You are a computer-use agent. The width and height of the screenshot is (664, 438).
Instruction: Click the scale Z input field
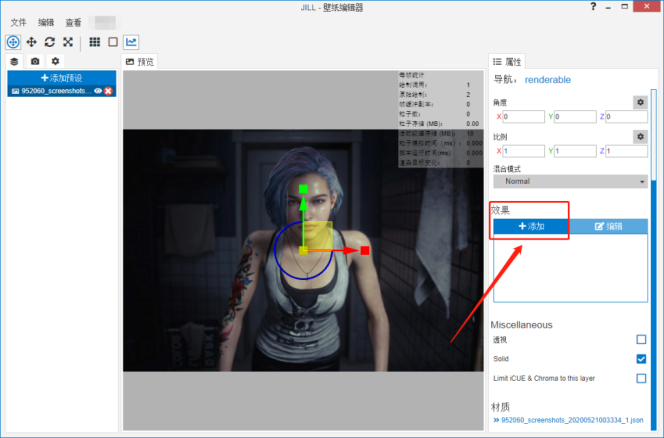click(626, 151)
